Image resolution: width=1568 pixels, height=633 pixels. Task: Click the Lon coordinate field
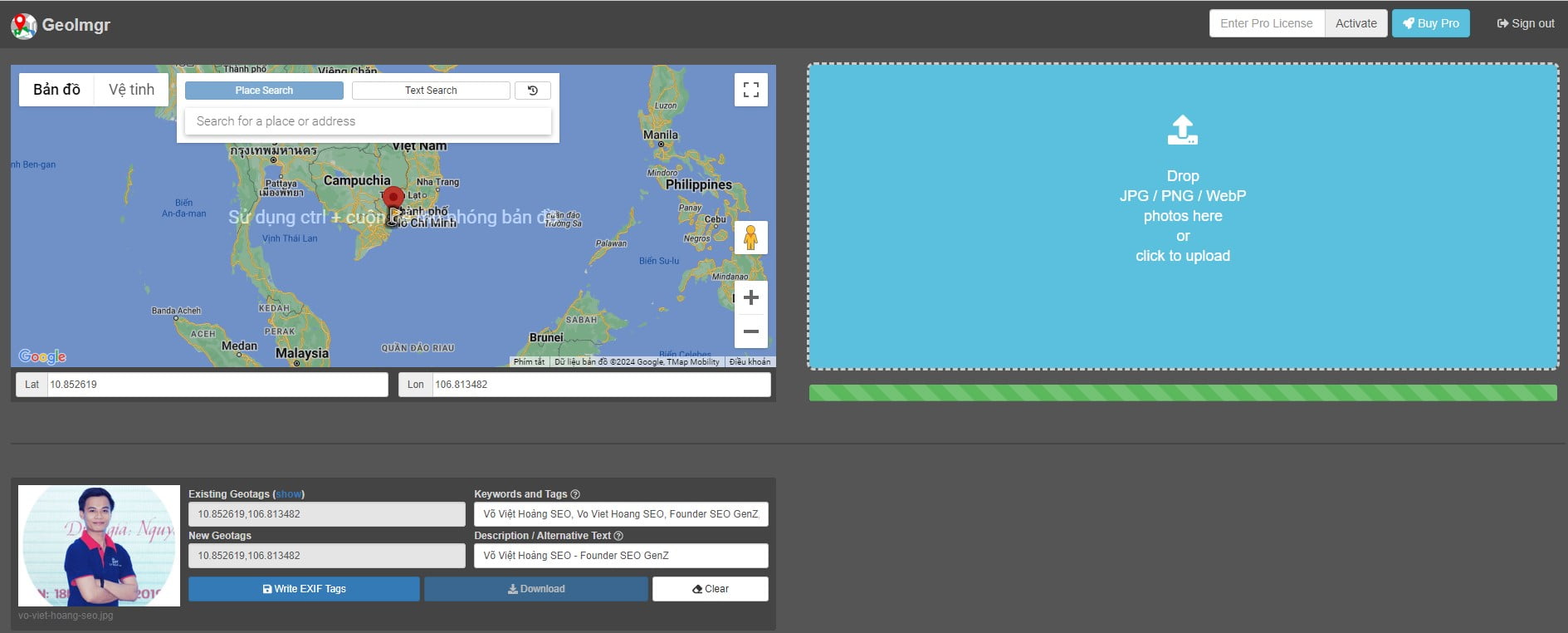pos(602,385)
